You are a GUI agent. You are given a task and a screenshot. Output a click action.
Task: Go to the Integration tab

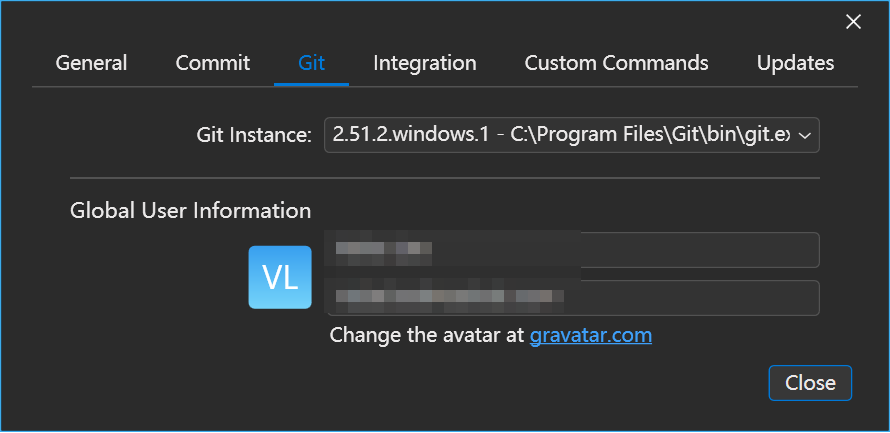click(425, 63)
